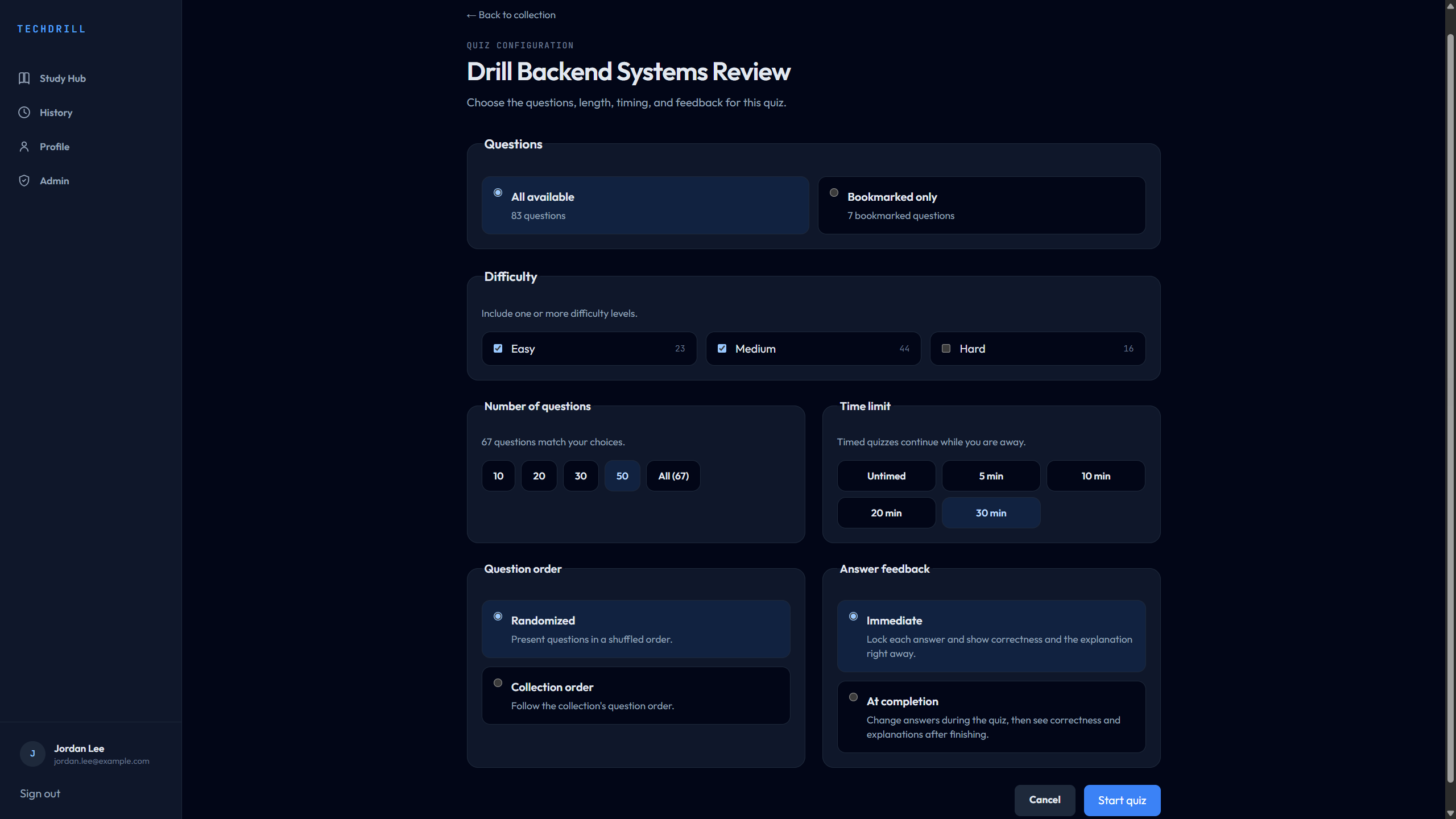Screen dimensions: 1456x819
Task: Click 'Present questions in a shuffled order.' text
Action: (591, 639)
